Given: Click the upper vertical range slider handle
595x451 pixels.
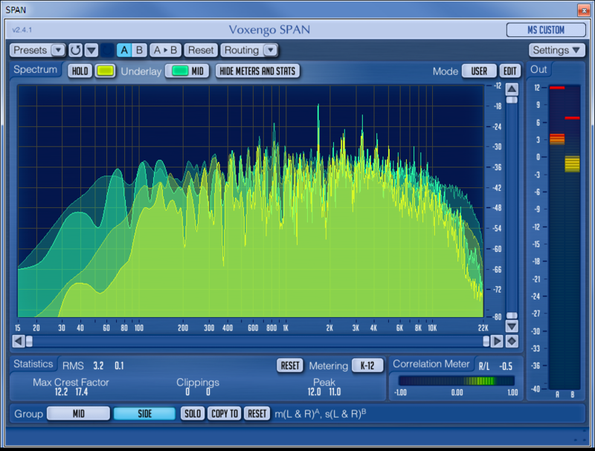Looking at the screenshot, I should click(512, 100).
